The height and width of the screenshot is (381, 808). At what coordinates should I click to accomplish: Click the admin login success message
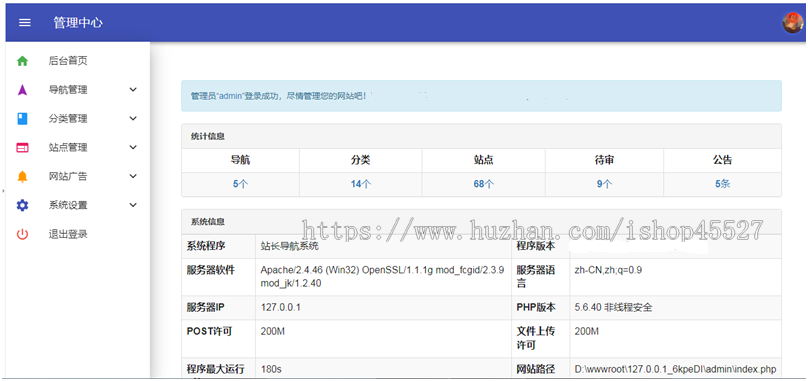click(279, 96)
